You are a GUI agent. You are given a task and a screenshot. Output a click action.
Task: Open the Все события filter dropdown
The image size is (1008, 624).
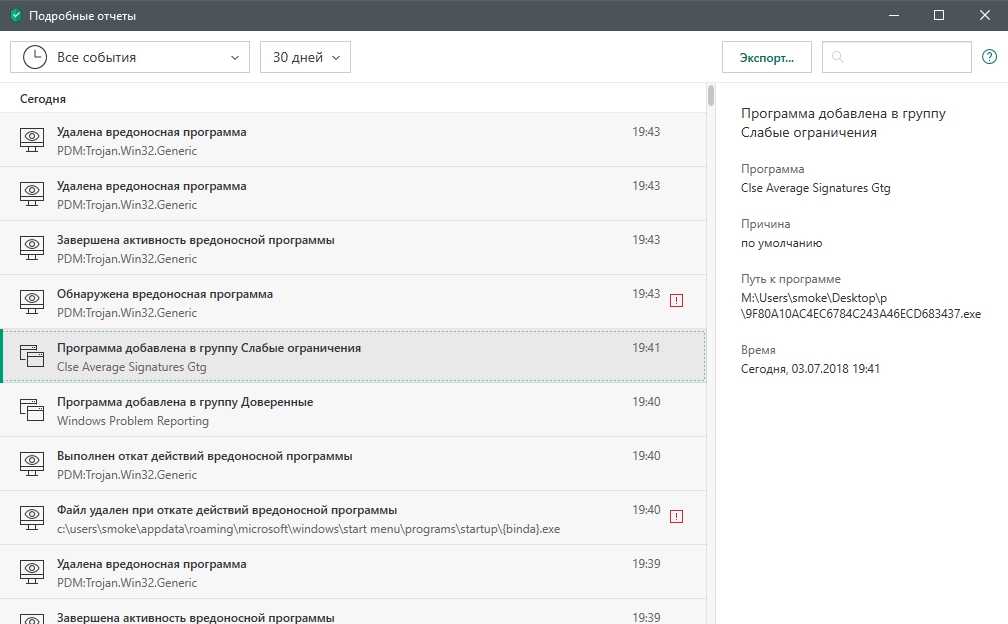(130, 57)
